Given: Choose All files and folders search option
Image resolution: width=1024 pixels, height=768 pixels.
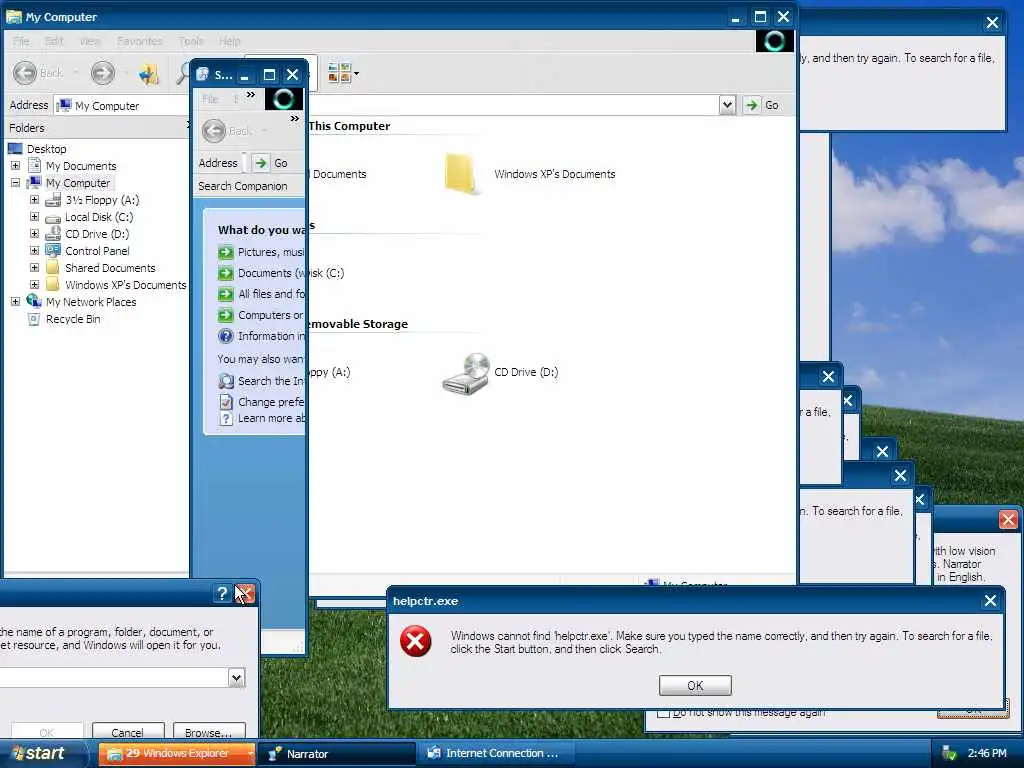Looking at the screenshot, I should tap(261, 294).
